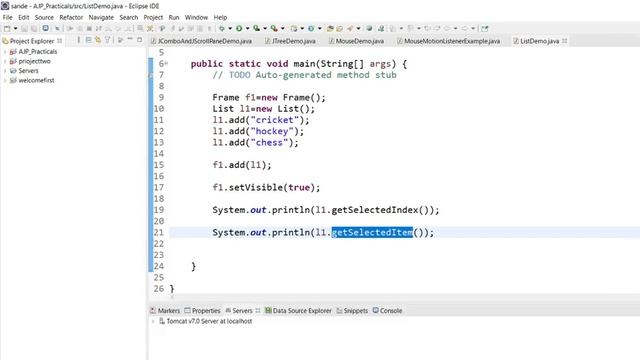
Task: Open the Coverage dropdown arrow
Action: [x=265, y=29]
